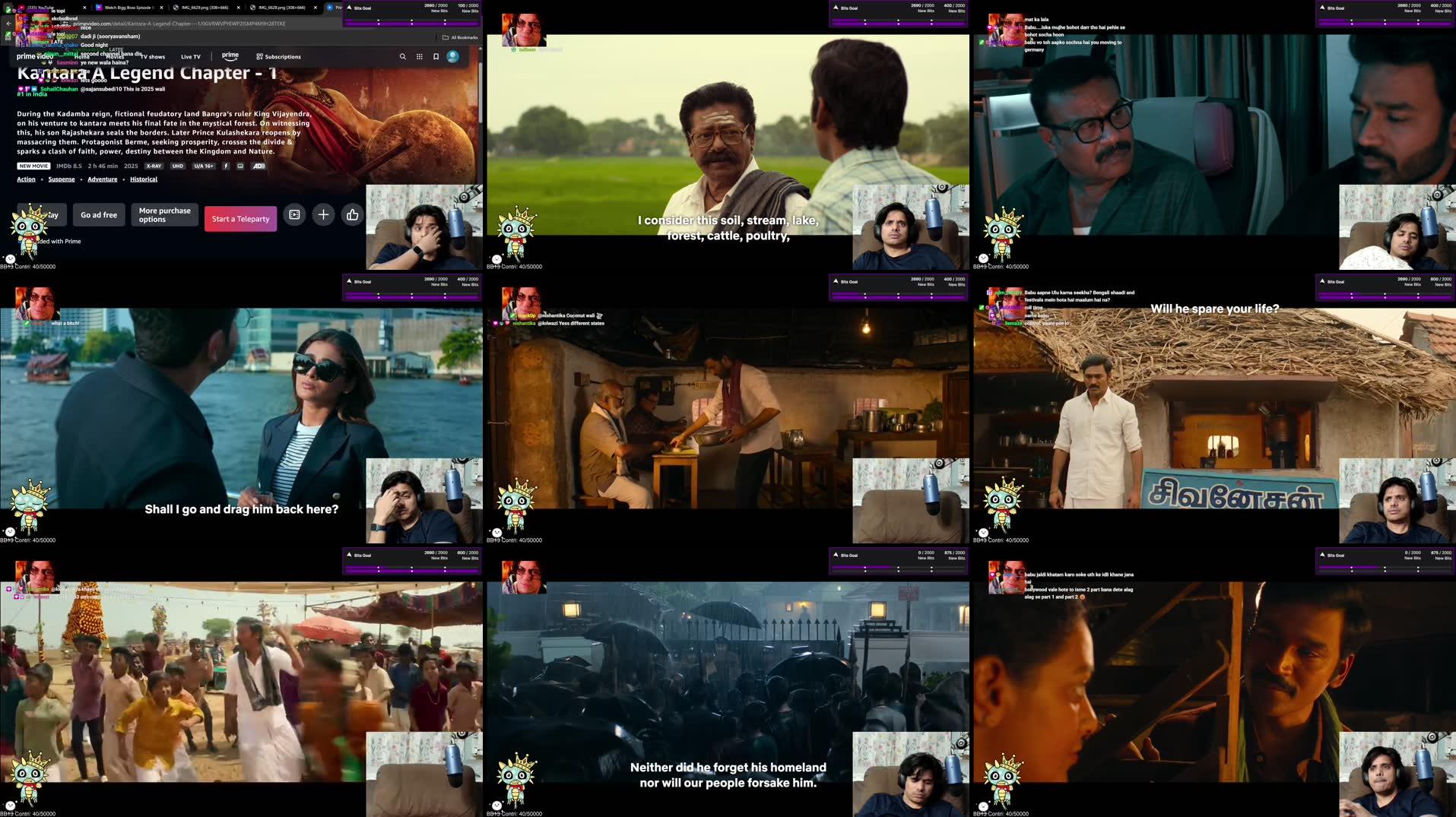The image size is (1456, 817).
Task: Close the YouTube browser tab
Action: tap(84, 8)
